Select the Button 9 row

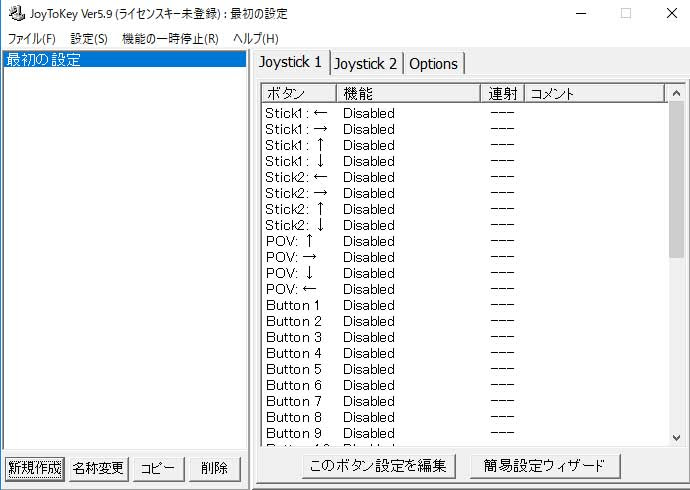465,433
